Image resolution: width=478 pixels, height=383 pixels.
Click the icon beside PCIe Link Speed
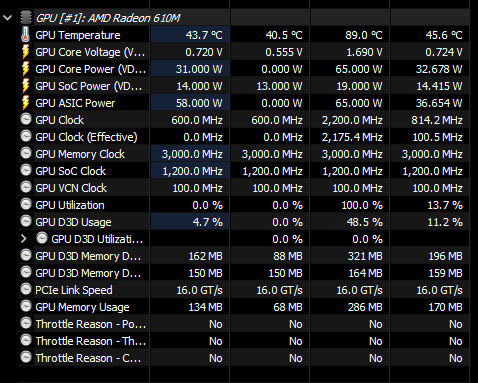pos(26,289)
